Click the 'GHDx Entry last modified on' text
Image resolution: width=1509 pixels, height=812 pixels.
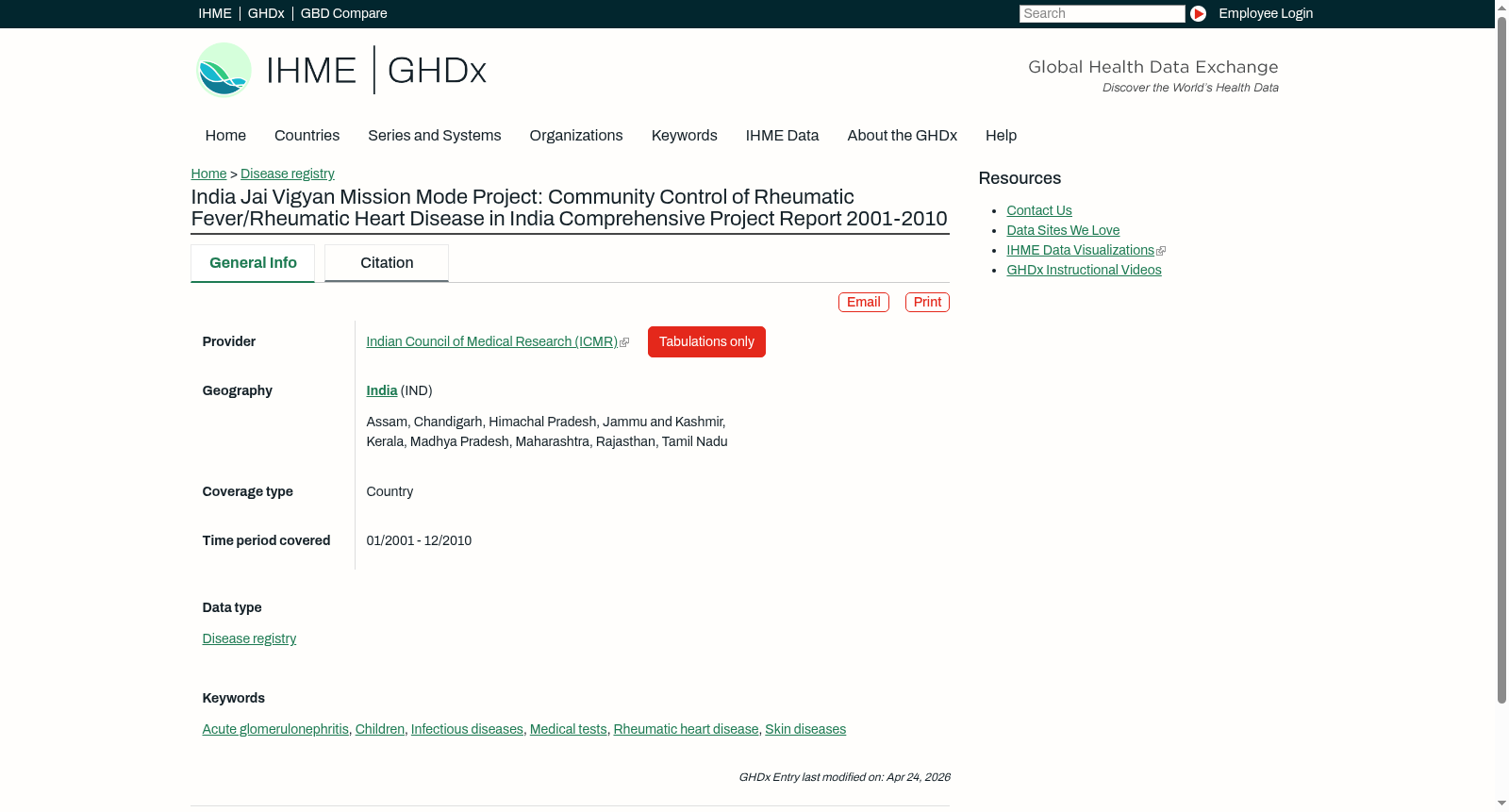tap(844, 777)
